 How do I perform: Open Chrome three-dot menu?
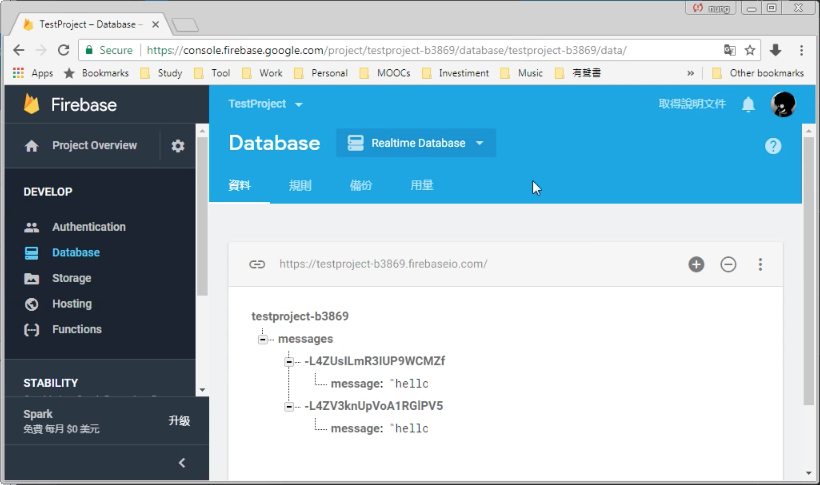(801, 50)
